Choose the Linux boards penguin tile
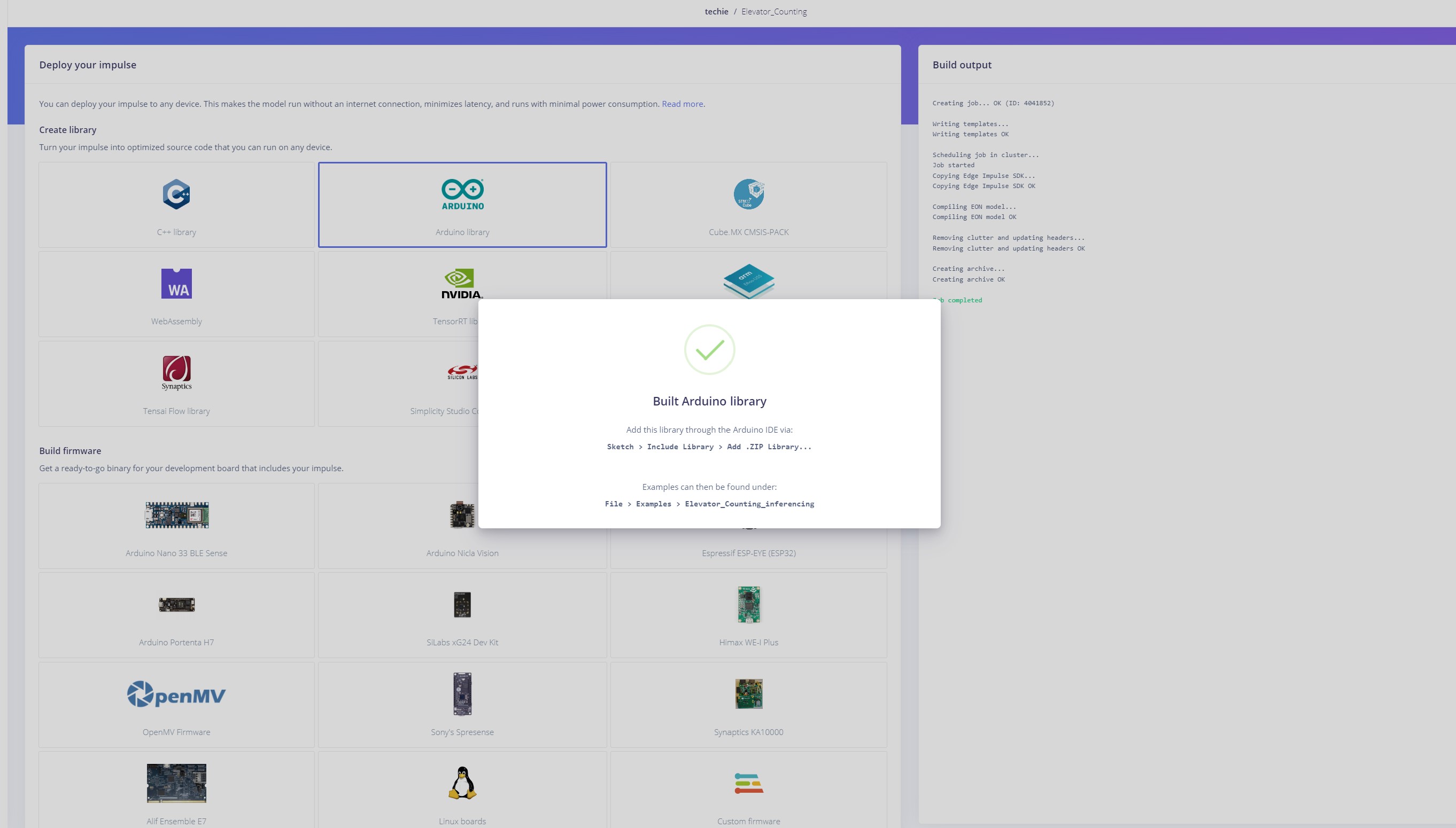1456x828 pixels. (462, 791)
